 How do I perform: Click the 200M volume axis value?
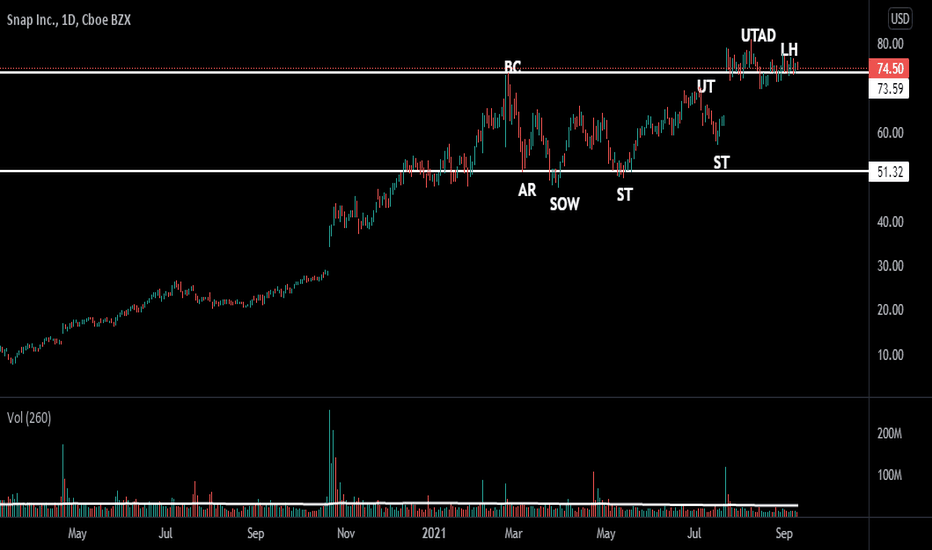pyautogui.click(x=889, y=433)
